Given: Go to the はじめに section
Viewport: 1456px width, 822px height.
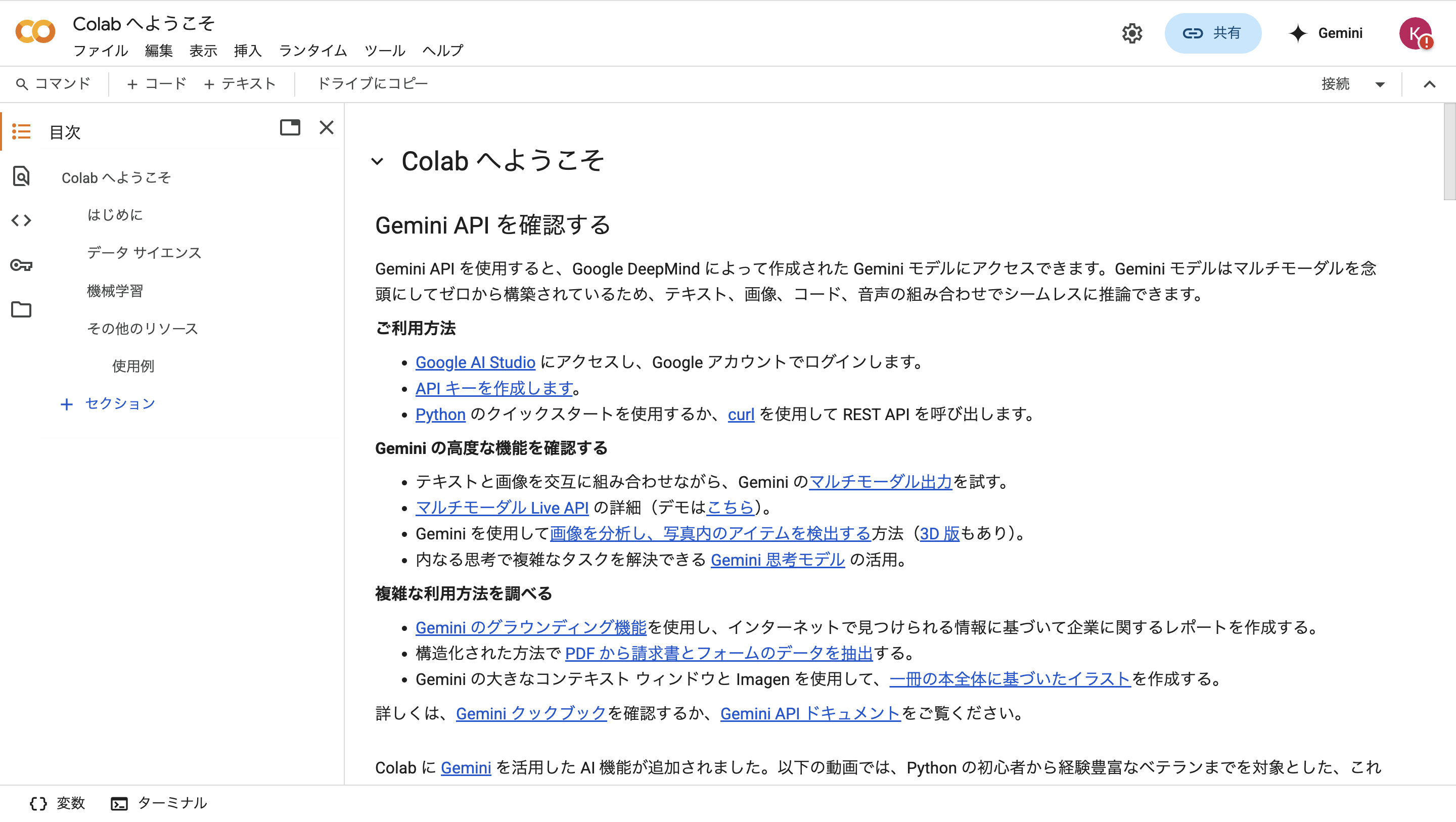Looking at the screenshot, I should pos(115,215).
